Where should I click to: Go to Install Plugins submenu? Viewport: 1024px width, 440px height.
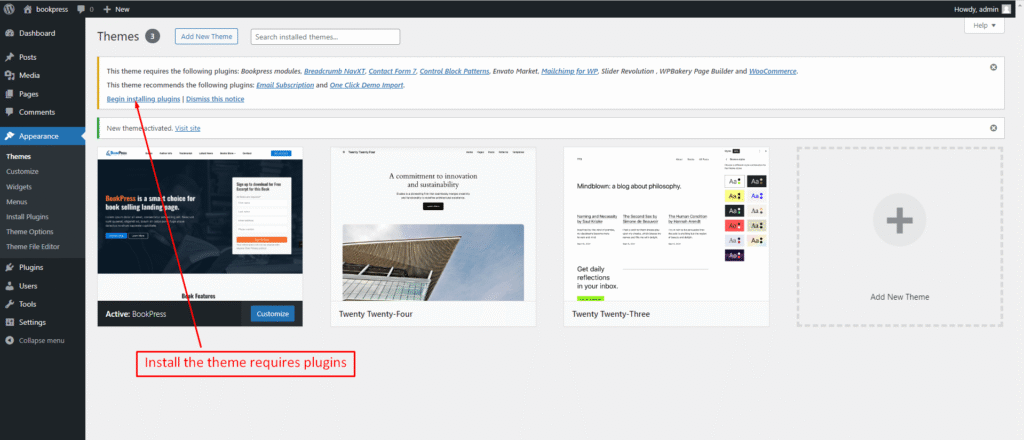(x=27, y=217)
